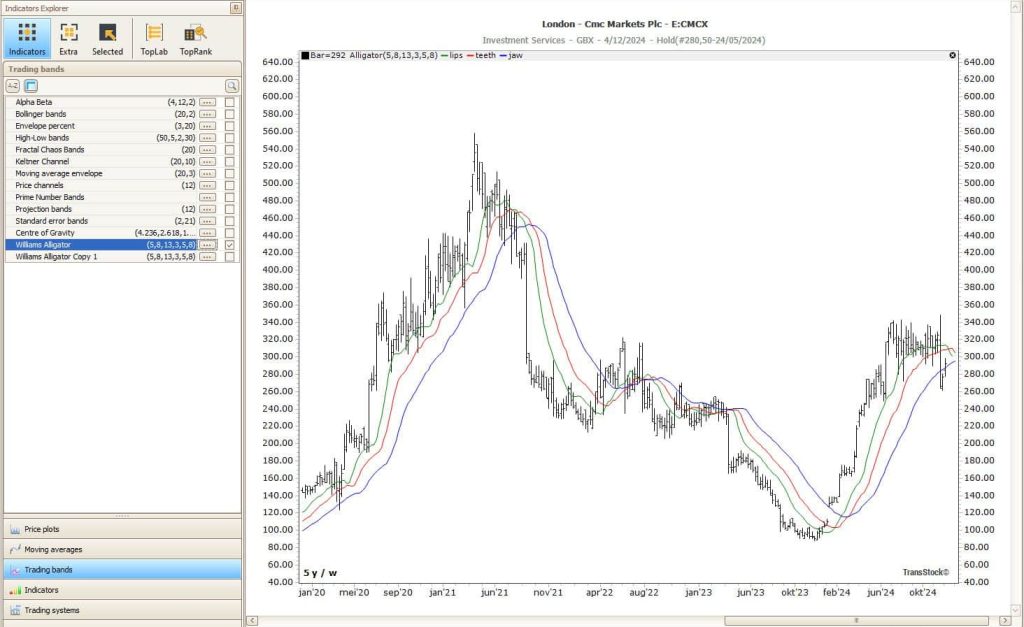Open the TopLab tool
This screenshot has height=627, width=1024.
coord(154,38)
